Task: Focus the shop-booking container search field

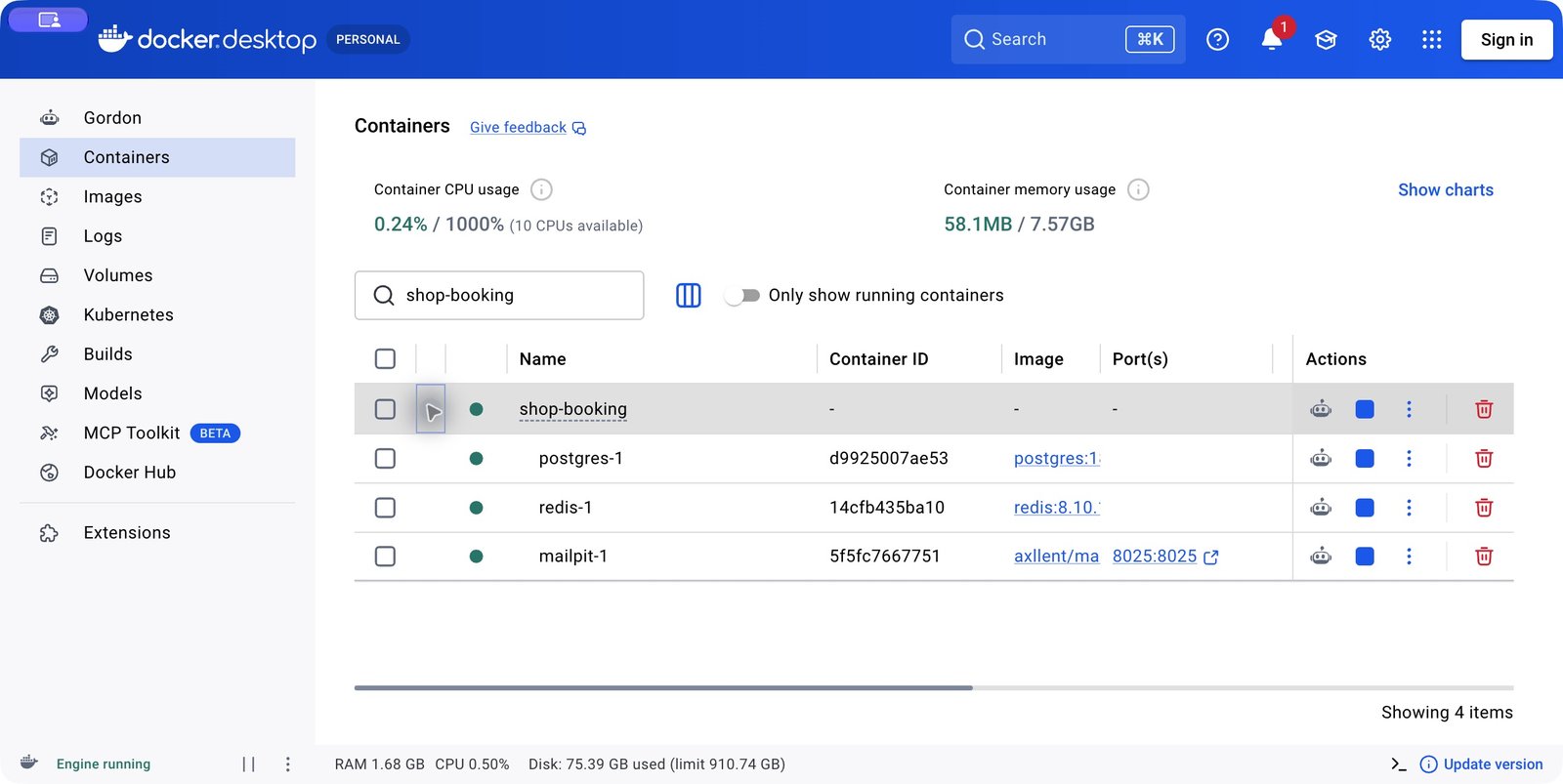Action: pyautogui.click(x=499, y=295)
